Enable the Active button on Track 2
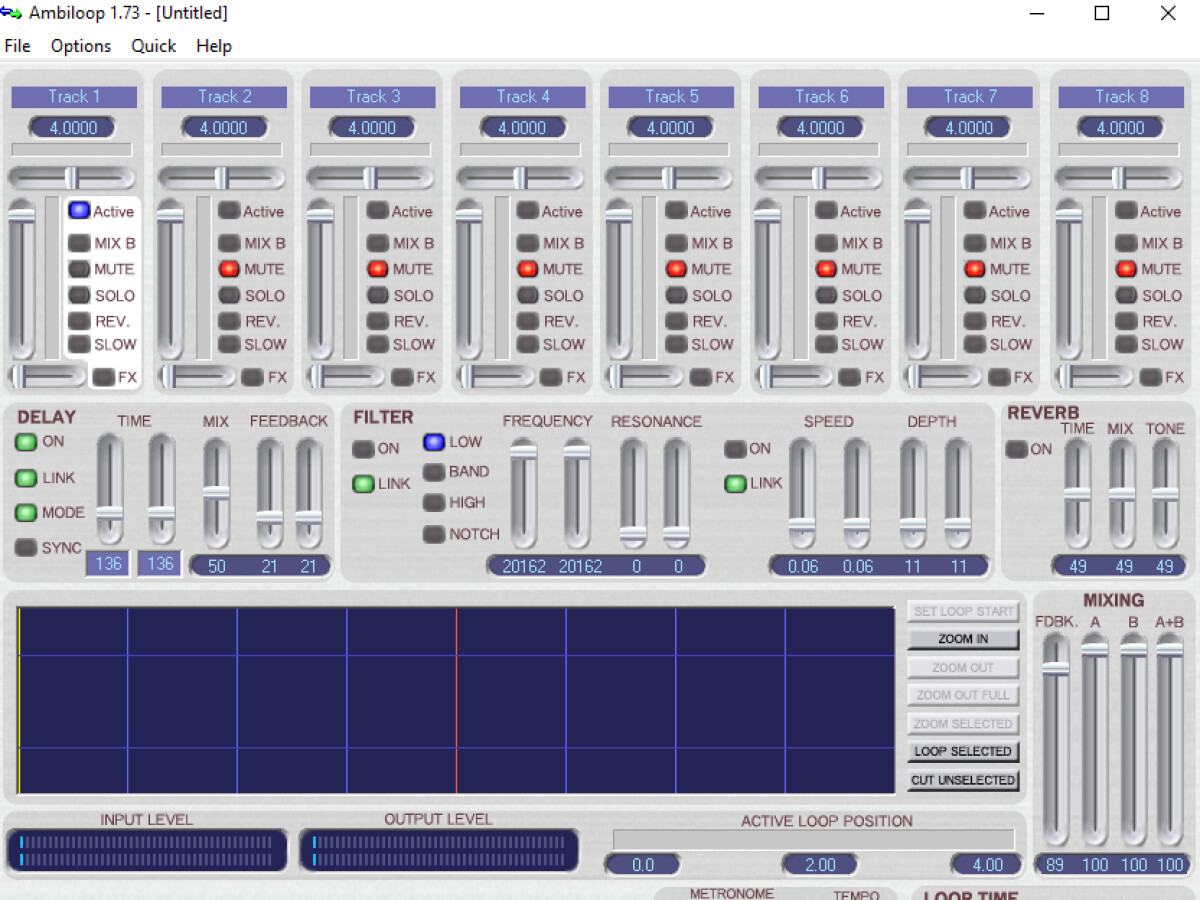1200x900 pixels. coord(230,210)
